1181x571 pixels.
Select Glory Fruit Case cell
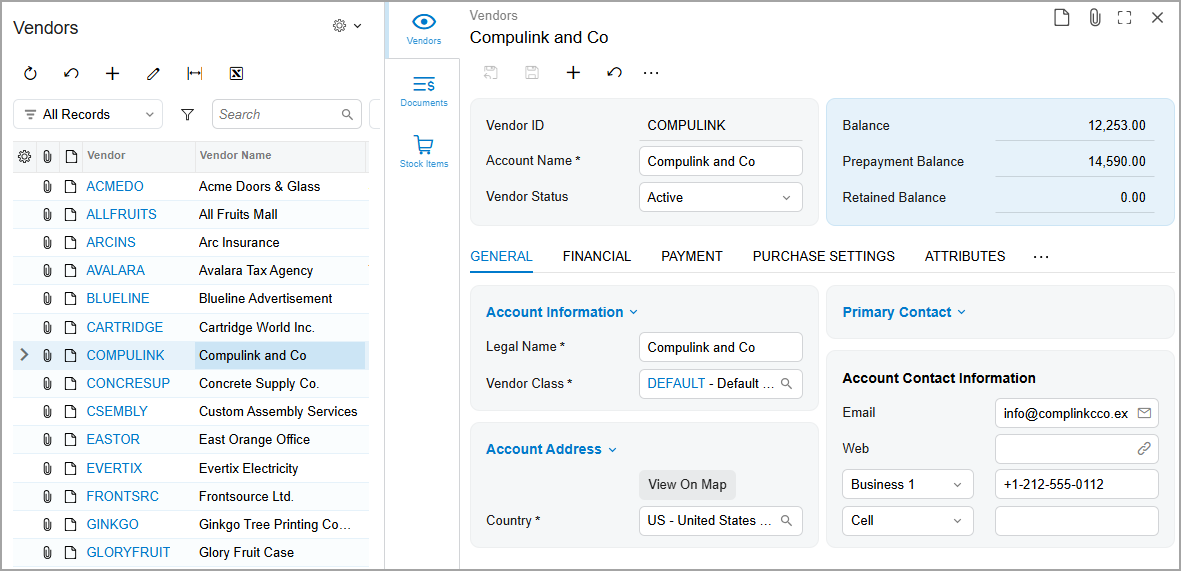(x=280, y=553)
